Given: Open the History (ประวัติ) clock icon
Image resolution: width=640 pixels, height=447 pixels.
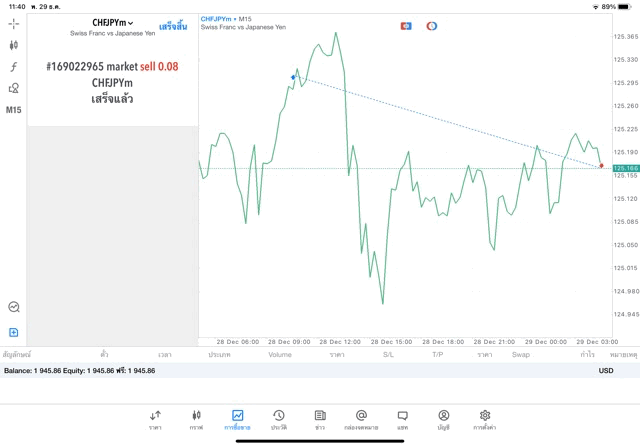Looking at the screenshot, I should point(278,419).
